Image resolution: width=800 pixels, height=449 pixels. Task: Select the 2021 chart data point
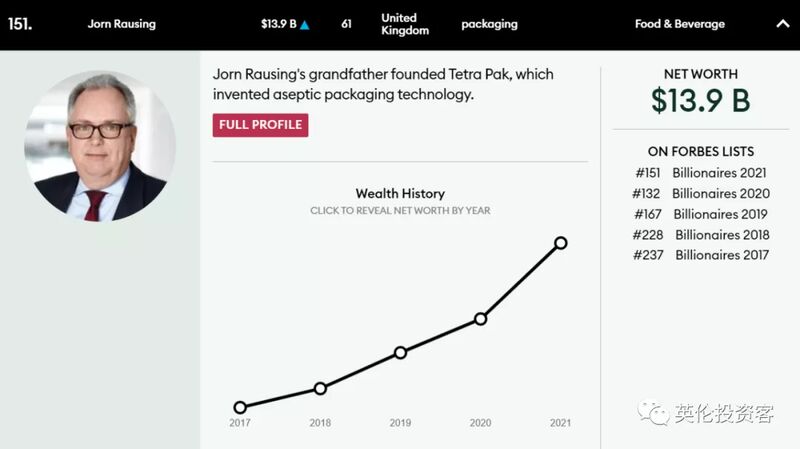pyautogui.click(x=561, y=243)
